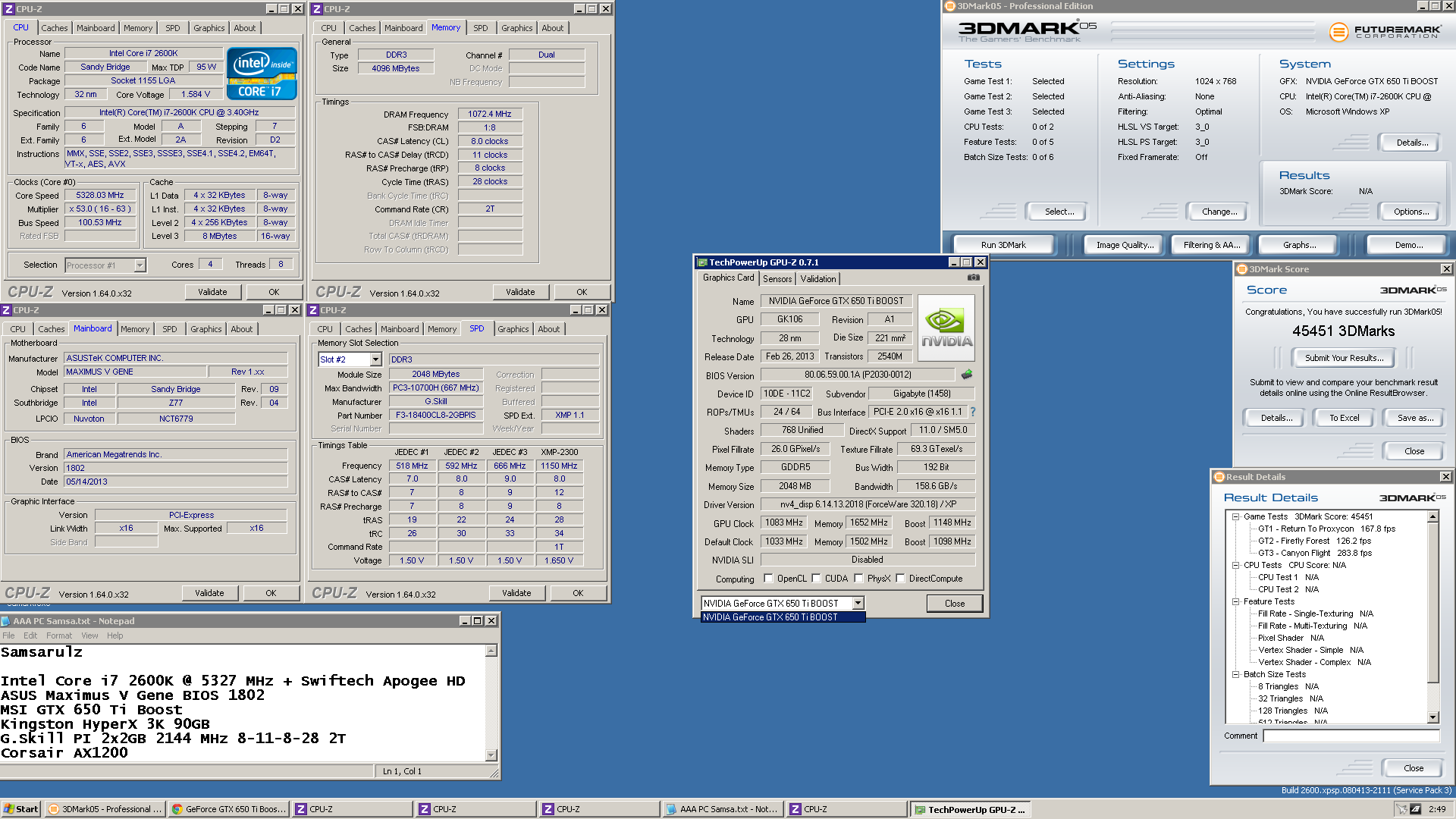Viewport: 1456px width, 819px height.
Task: Open Processor #1 selection dropdown
Action: 140,265
